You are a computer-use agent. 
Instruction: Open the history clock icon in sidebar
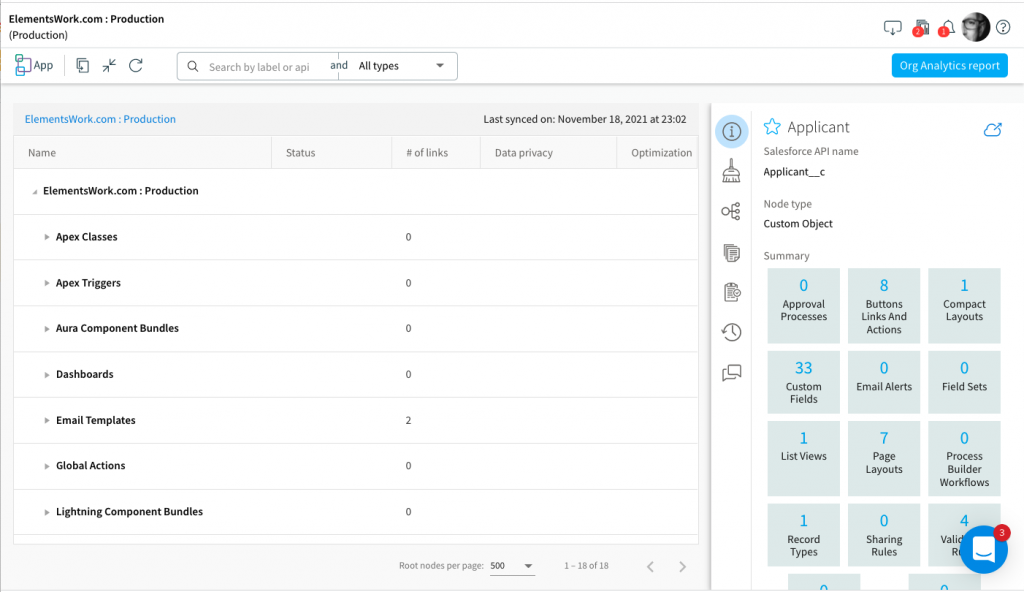click(x=731, y=332)
